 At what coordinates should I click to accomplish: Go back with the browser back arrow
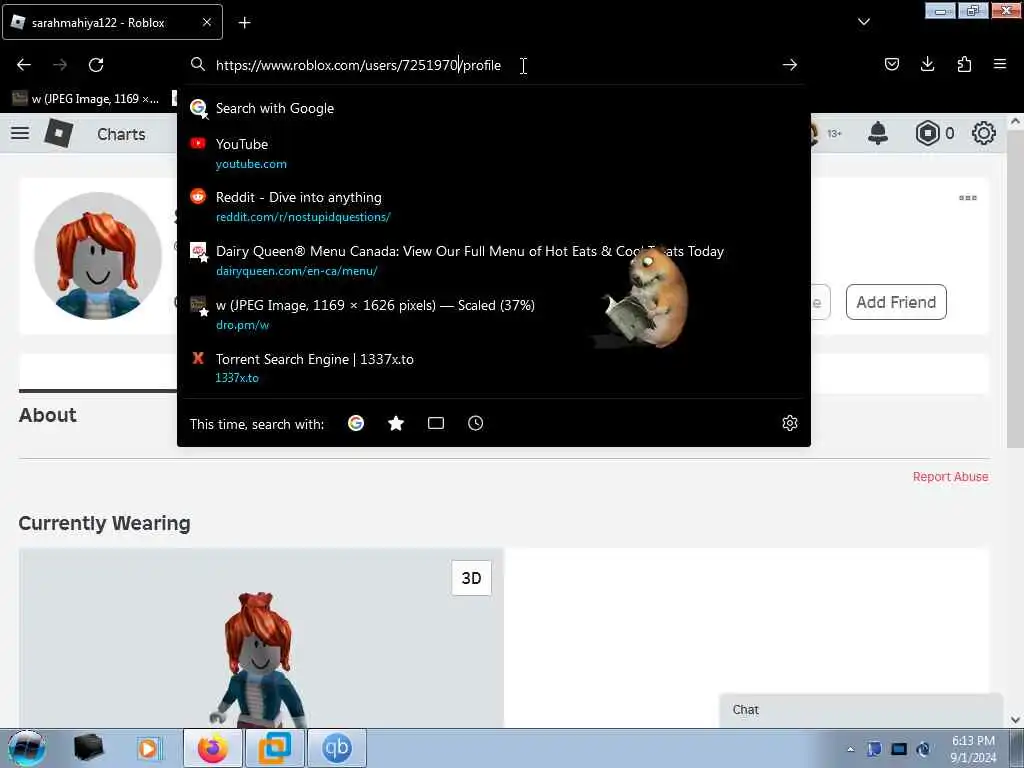(x=24, y=65)
